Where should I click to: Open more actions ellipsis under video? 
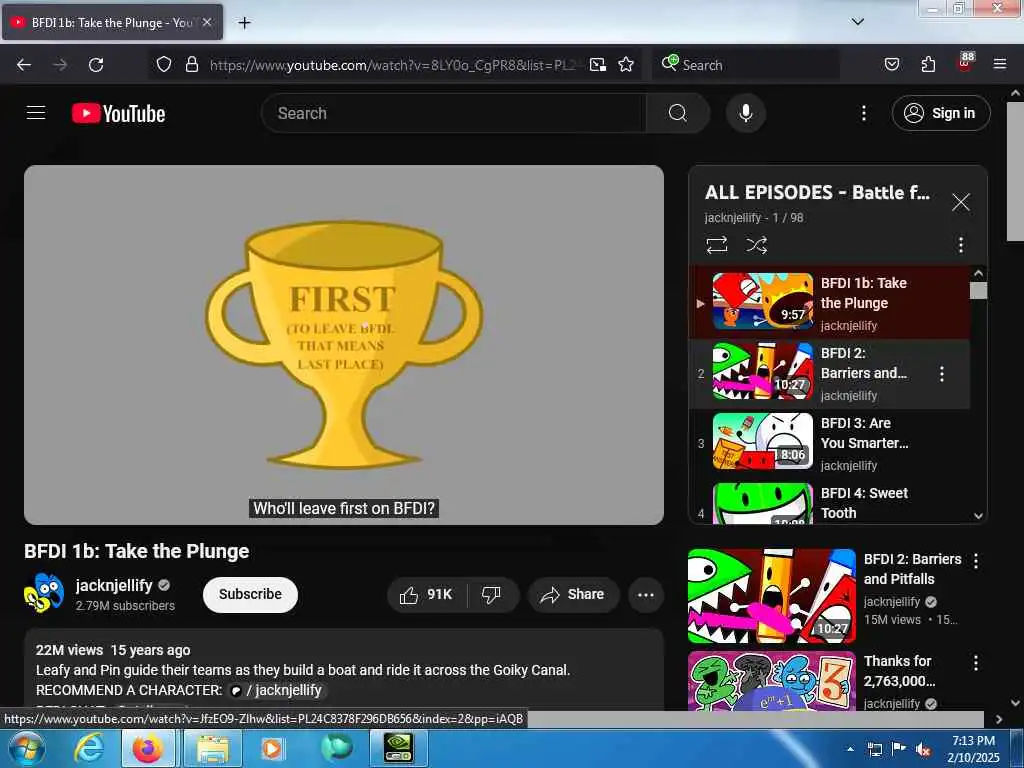tap(646, 594)
